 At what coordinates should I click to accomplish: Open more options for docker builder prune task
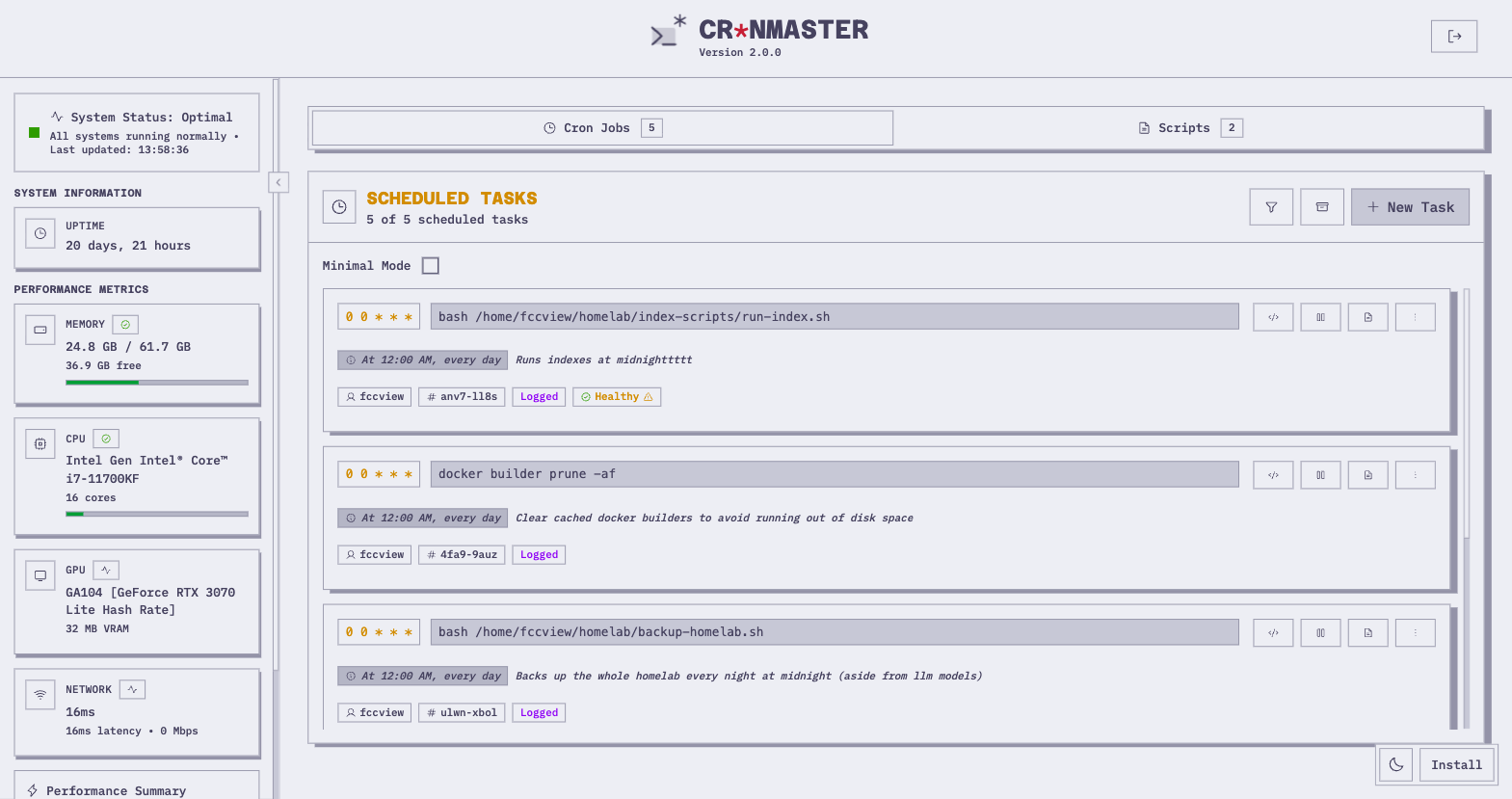1415,475
